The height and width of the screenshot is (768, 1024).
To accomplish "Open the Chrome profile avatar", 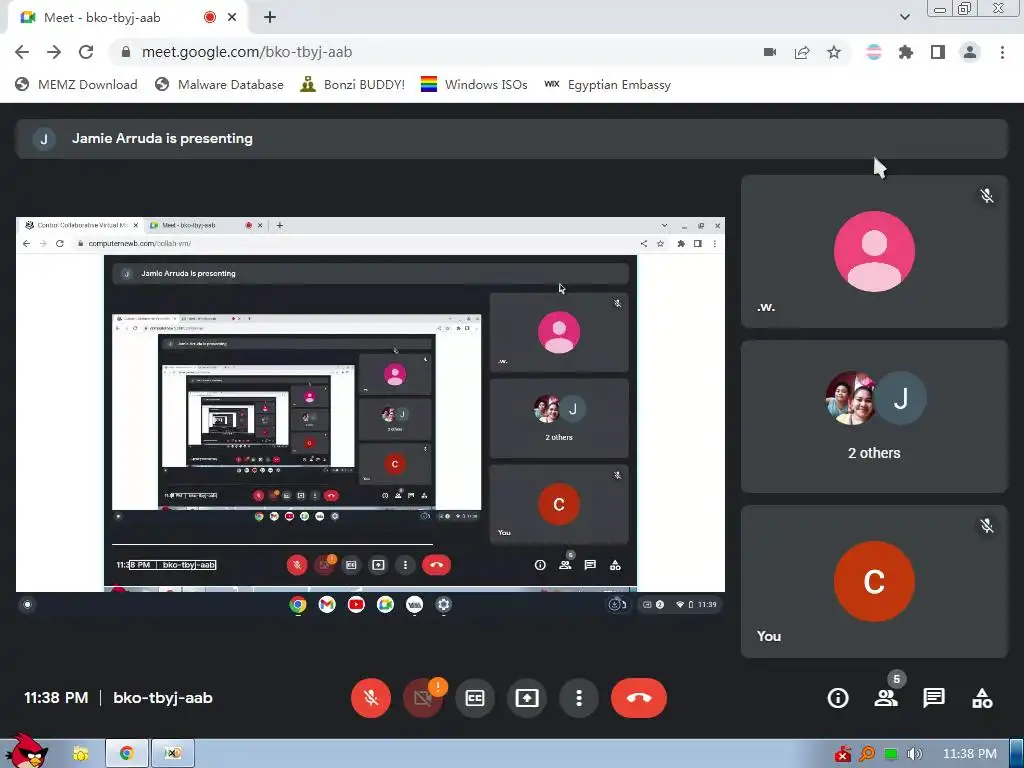I will point(970,52).
